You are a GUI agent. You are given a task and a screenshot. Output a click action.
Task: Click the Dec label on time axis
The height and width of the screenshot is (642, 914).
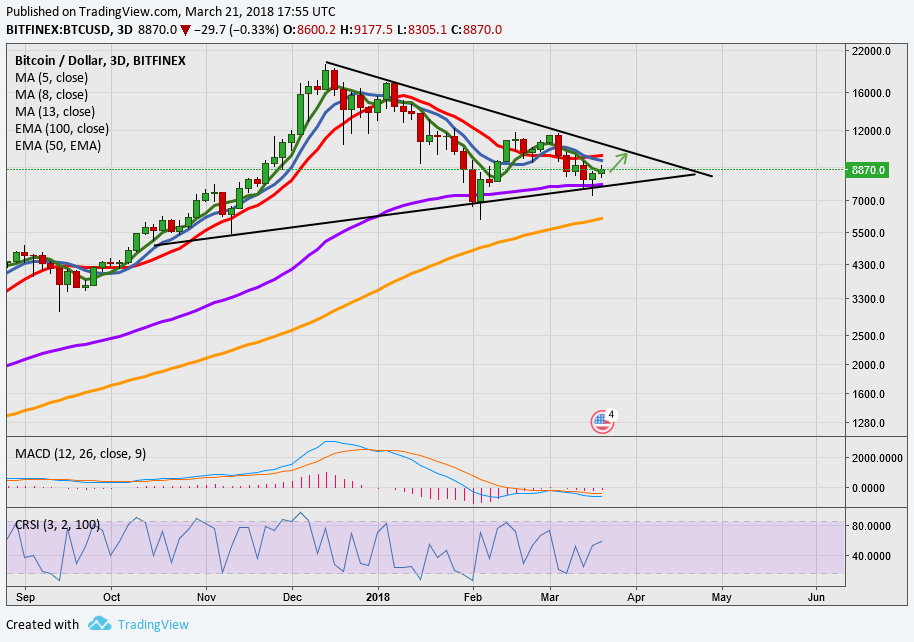coord(293,597)
